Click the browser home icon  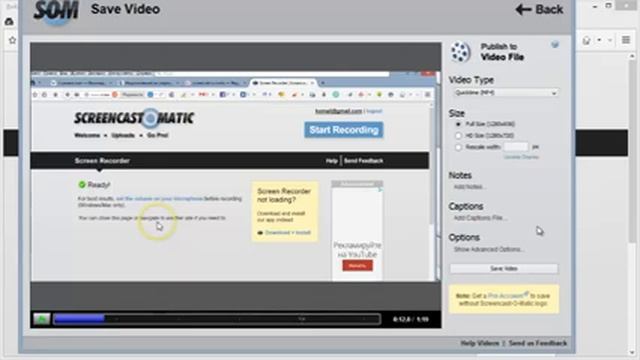(x=587, y=40)
